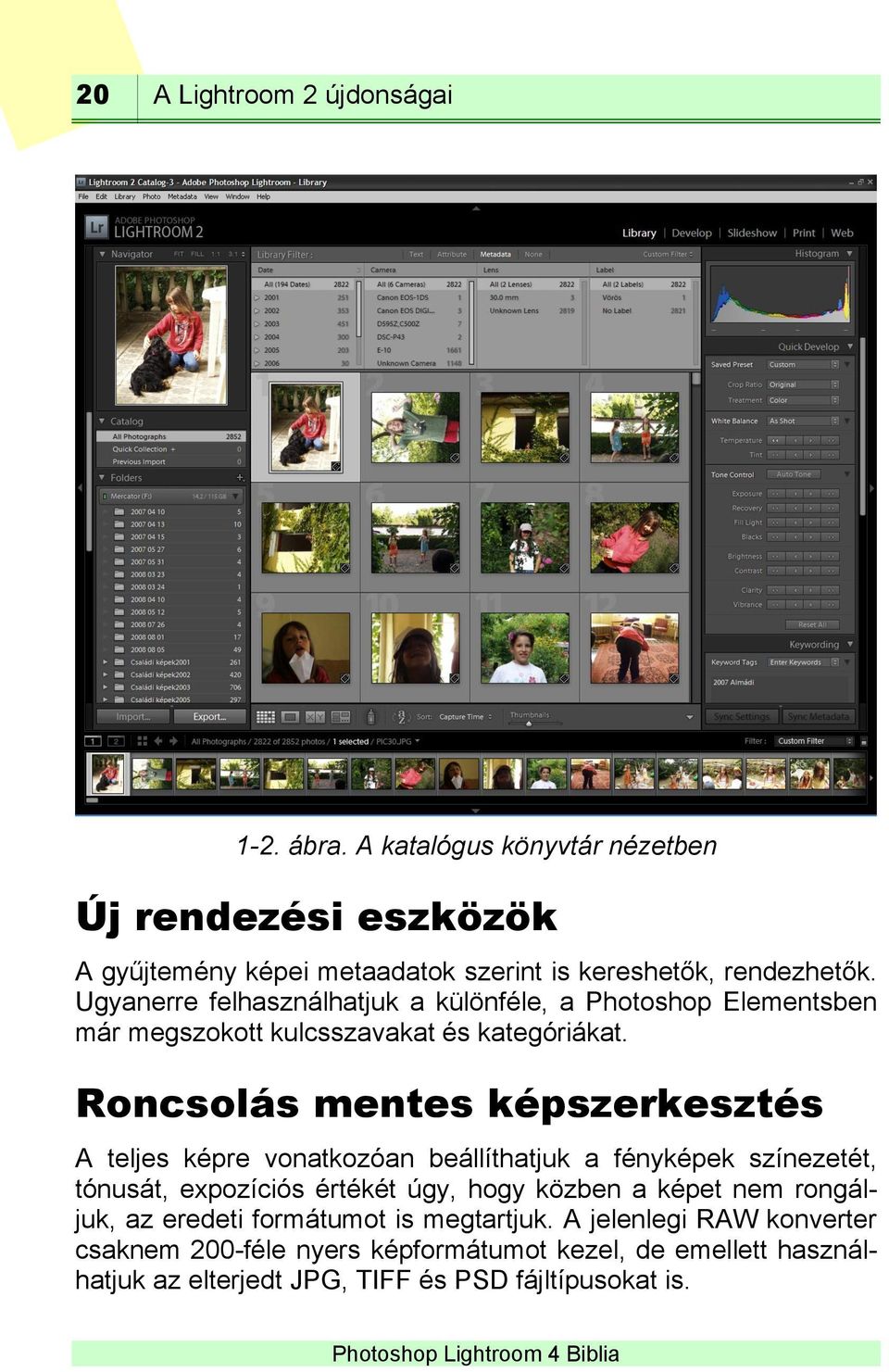Switch to Grid view in the toolbar
889x1372 pixels.
tap(266, 716)
